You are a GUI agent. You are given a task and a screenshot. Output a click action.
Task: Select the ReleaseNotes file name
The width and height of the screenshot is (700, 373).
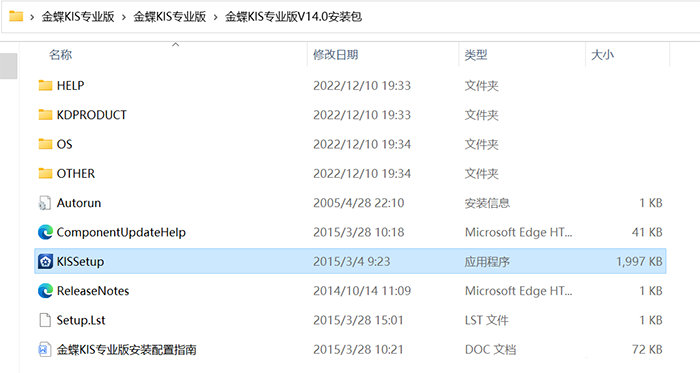click(93, 291)
